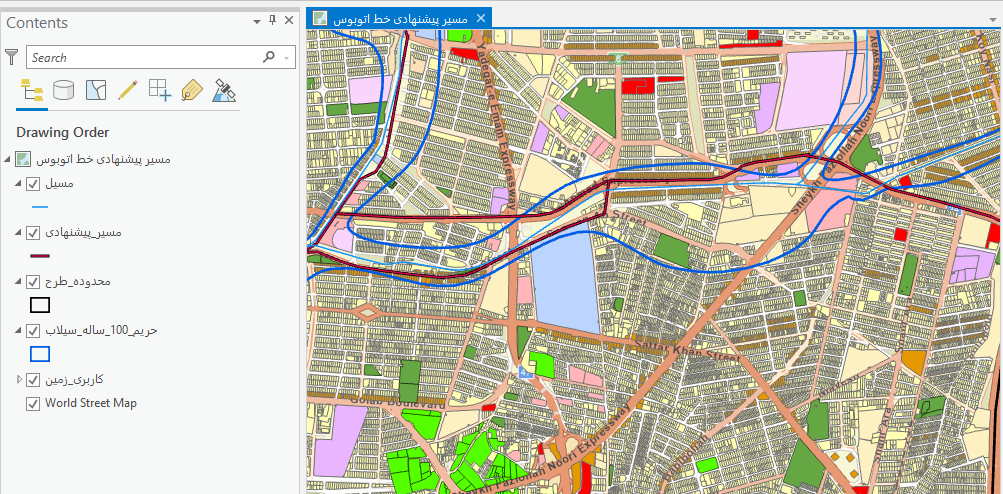
Task: Choose List By Snapping icon
Action: [x=159, y=91]
